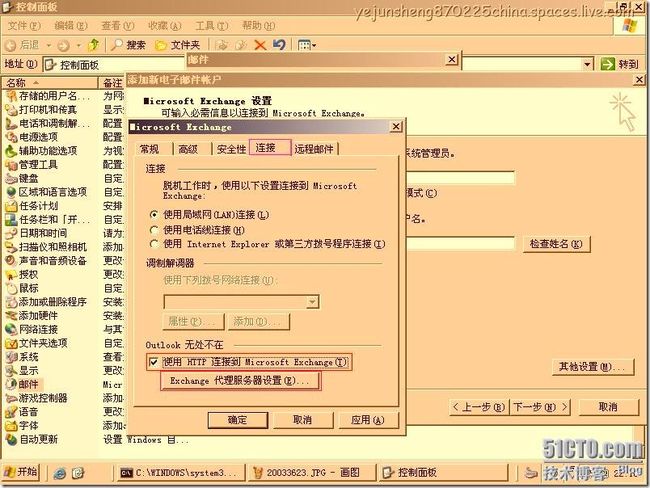Click the Forward arrow toolbar icon
The image size is (650, 488).
coord(63,45)
